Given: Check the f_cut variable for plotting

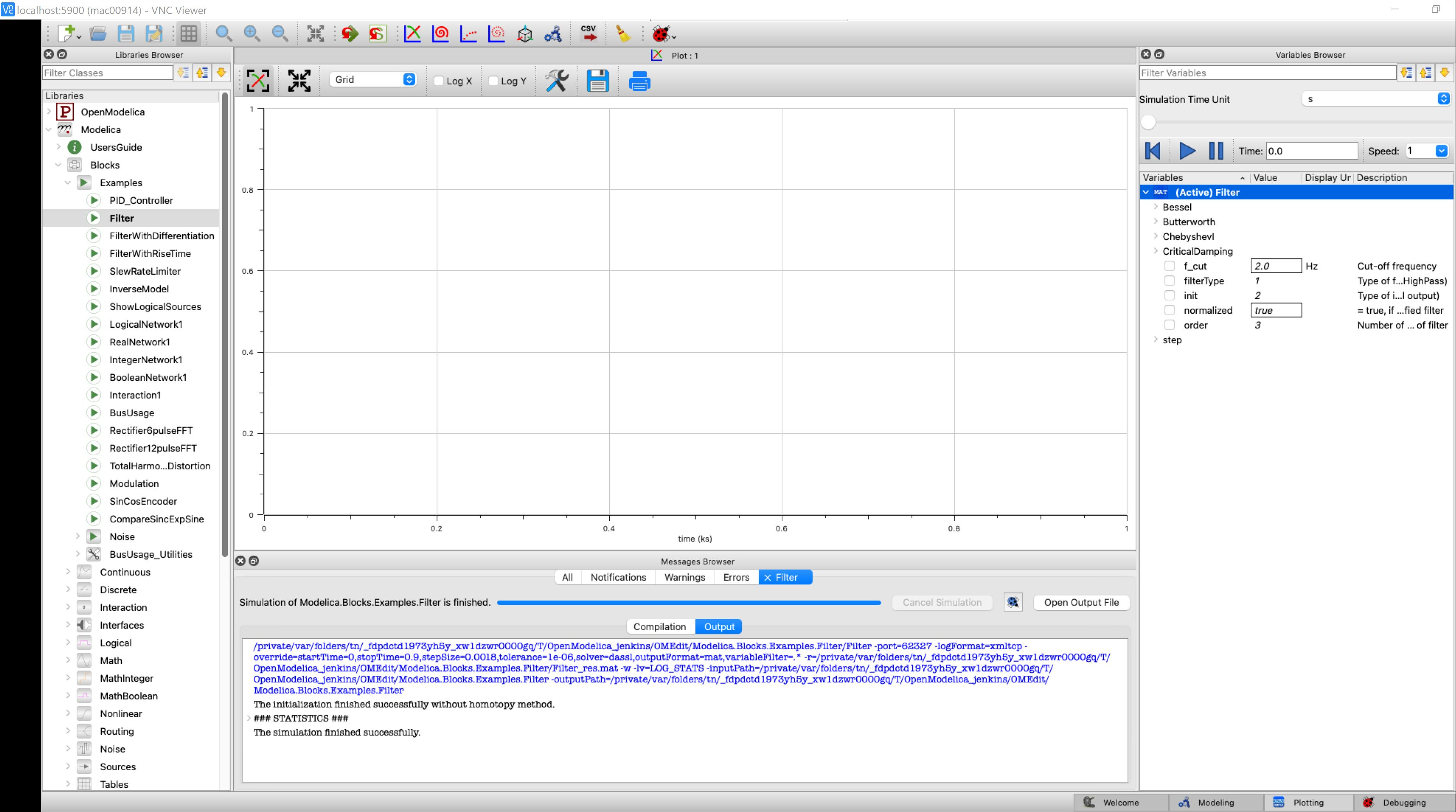Looking at the screenshot, I should click(1170, 266).
